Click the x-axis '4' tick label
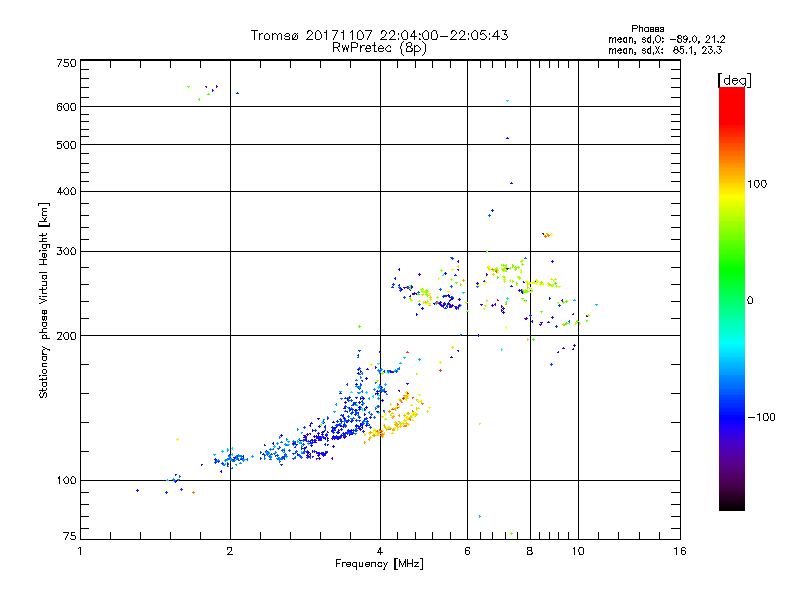800x600 pixels. [x=380, y=552]
